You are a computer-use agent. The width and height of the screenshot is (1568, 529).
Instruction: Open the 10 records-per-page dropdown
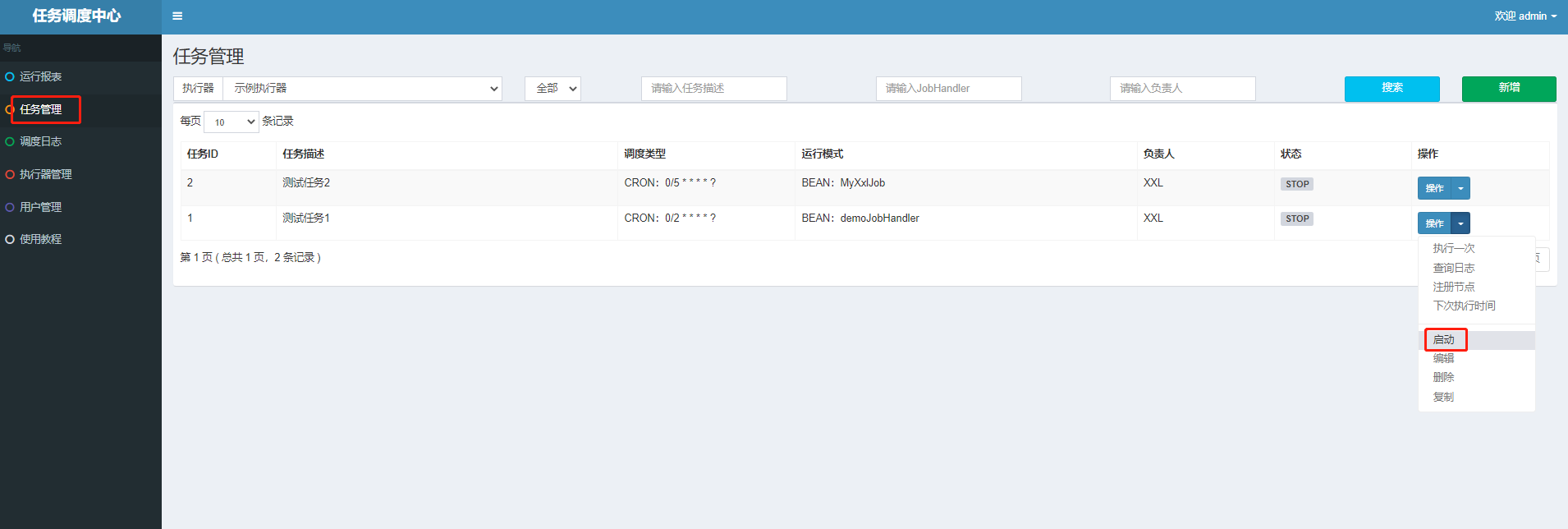pos(232,122)
